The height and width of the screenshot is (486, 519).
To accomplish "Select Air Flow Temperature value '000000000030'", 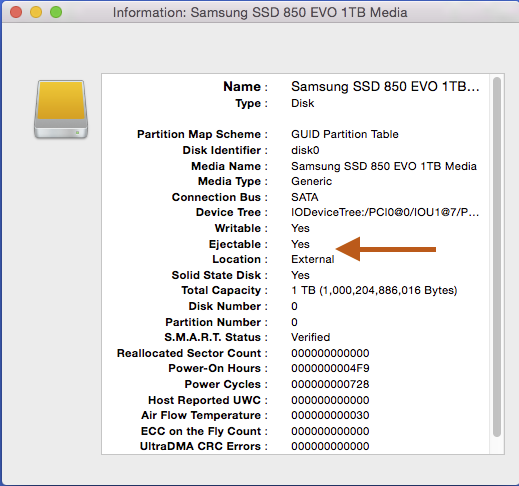I will tap(330, 415).
